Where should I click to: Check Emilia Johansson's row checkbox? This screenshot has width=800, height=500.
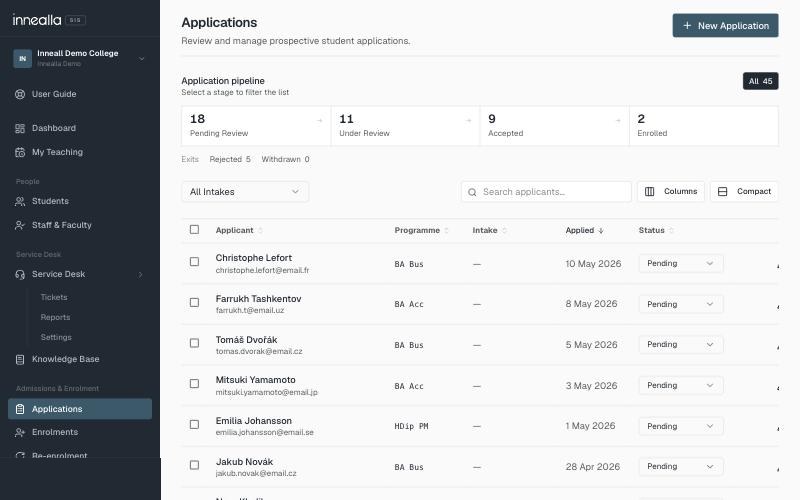(x=194, y=424)
